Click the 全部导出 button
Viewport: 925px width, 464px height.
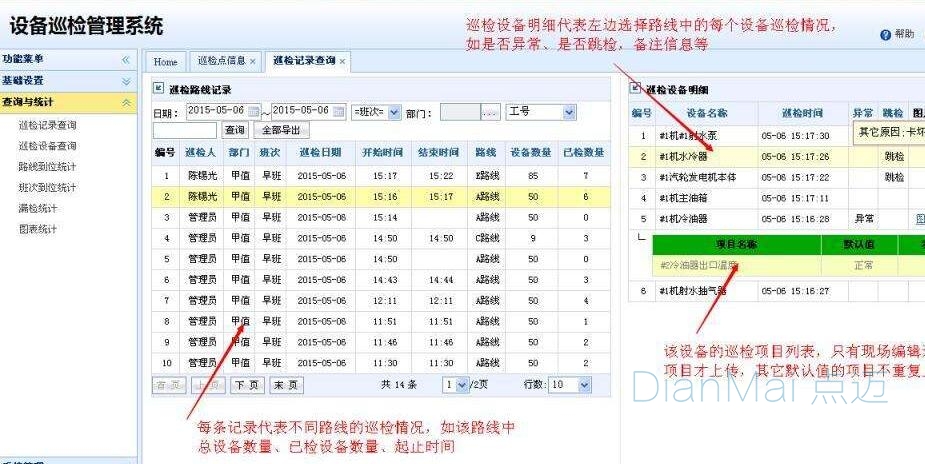pos(281,130)
